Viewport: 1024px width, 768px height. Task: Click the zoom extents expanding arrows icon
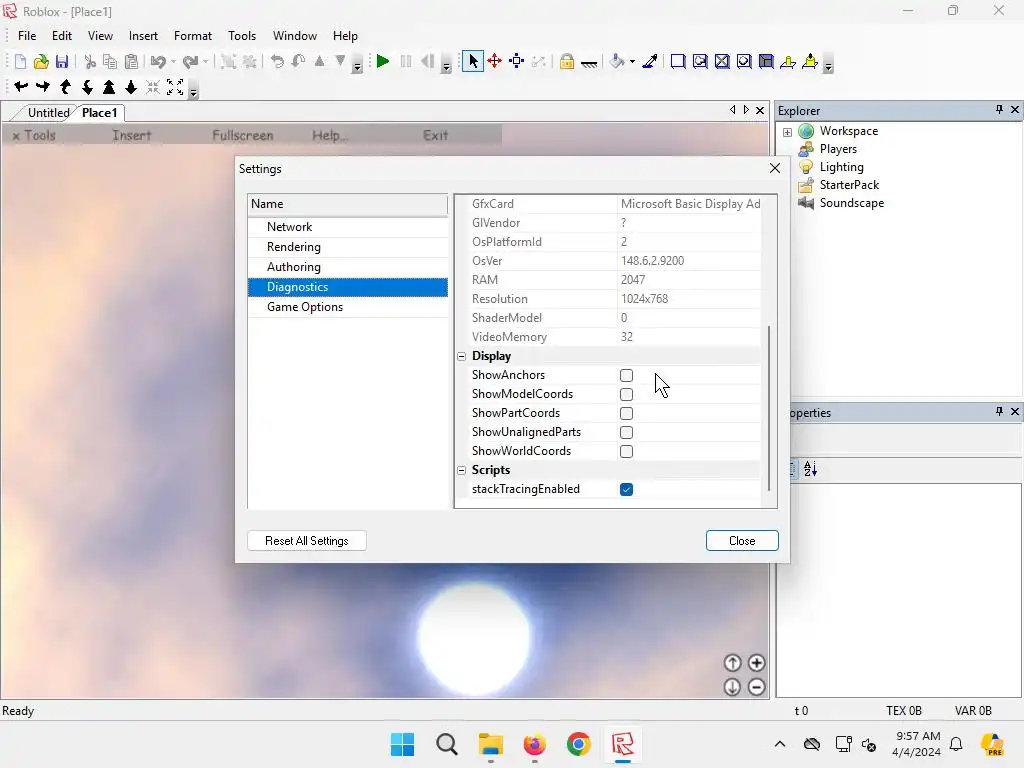(x=175, y=87)
